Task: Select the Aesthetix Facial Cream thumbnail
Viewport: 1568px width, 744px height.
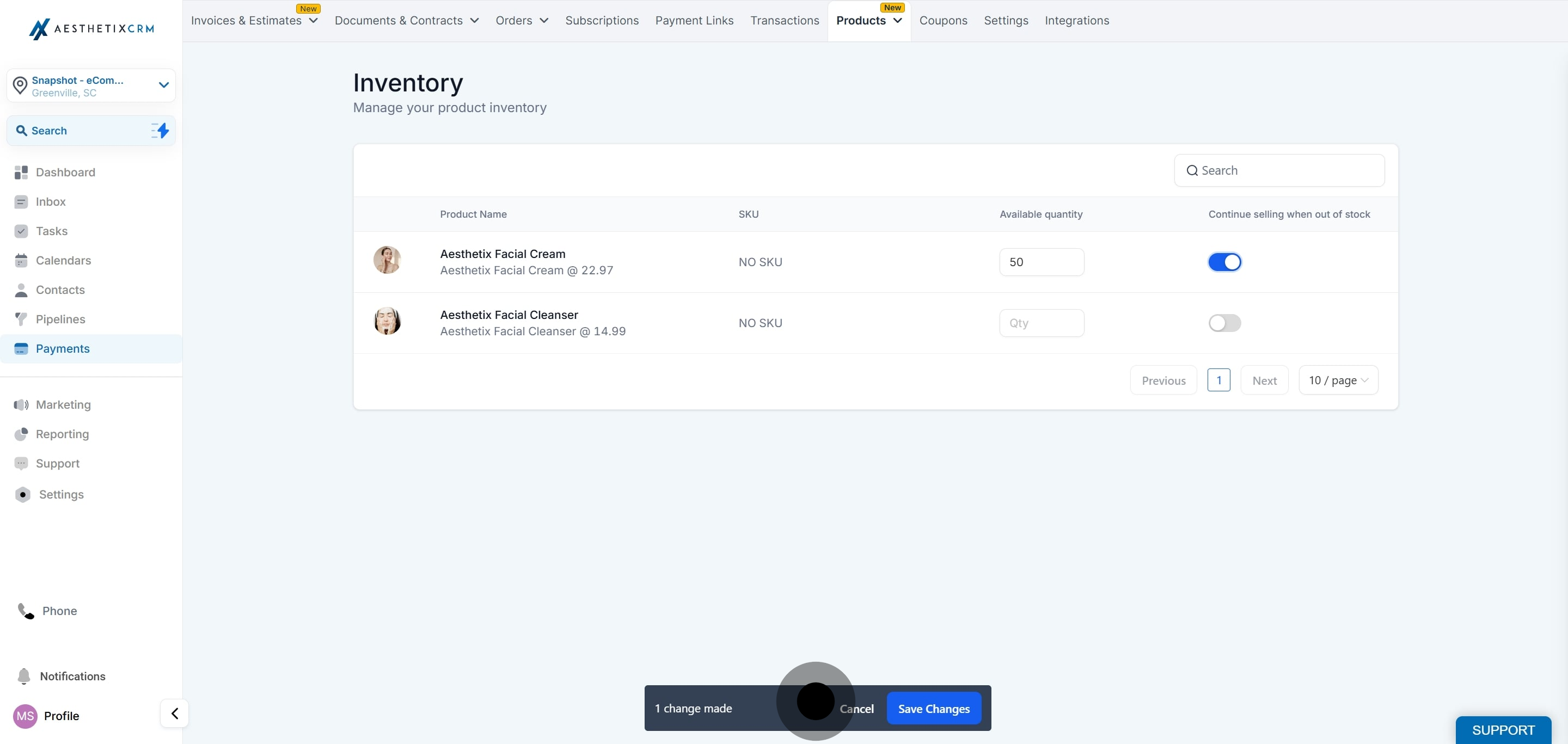Action: 387,260
